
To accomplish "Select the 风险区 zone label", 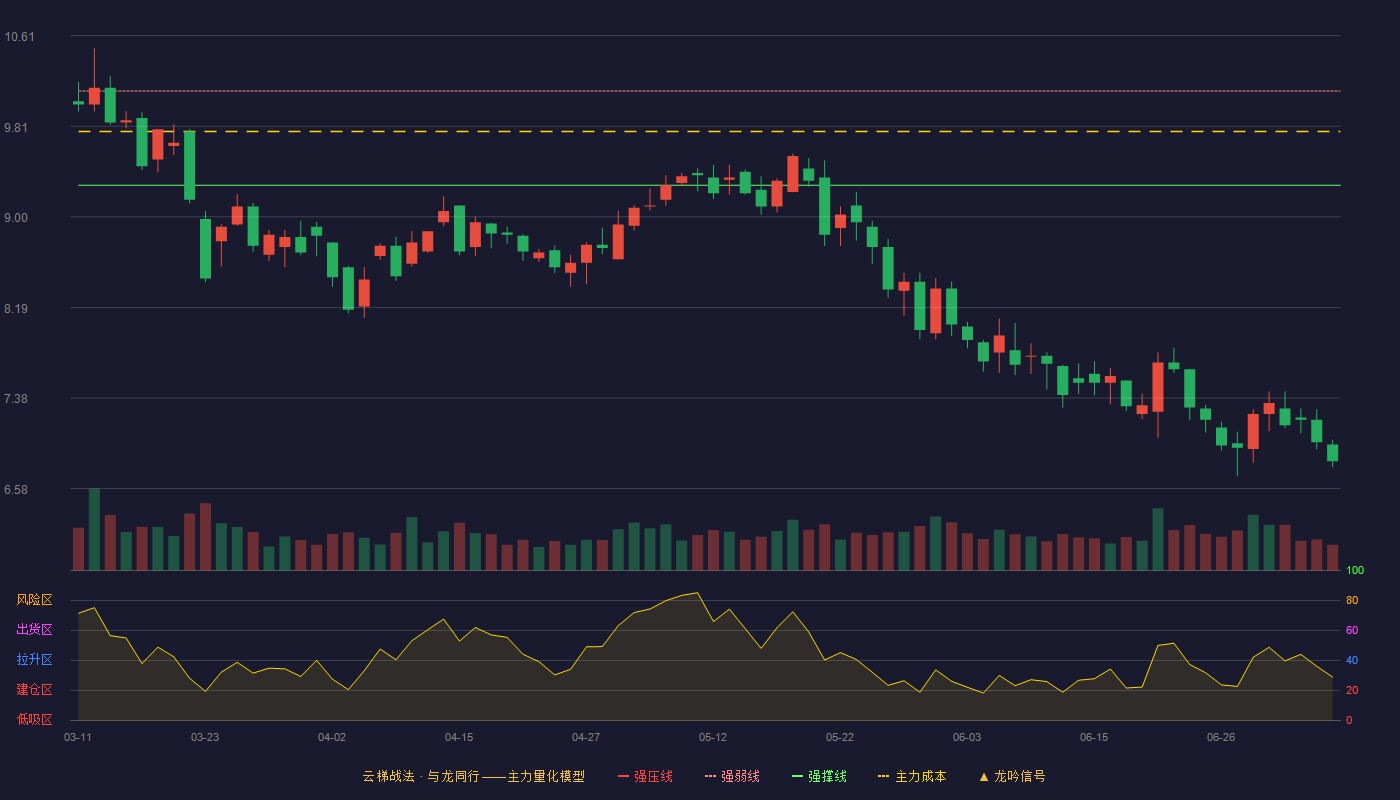I will (x=34, y=600).
